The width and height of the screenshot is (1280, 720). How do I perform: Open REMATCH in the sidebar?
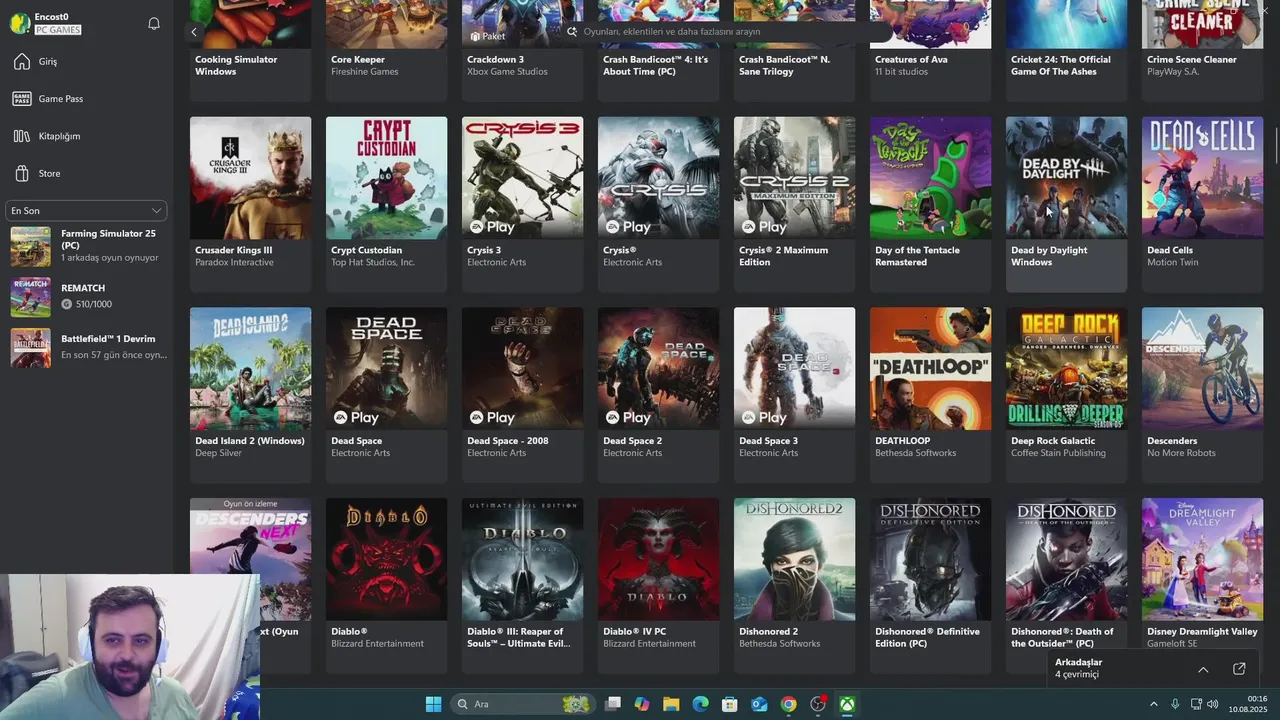pyautogui.click(x=86, y=296)
